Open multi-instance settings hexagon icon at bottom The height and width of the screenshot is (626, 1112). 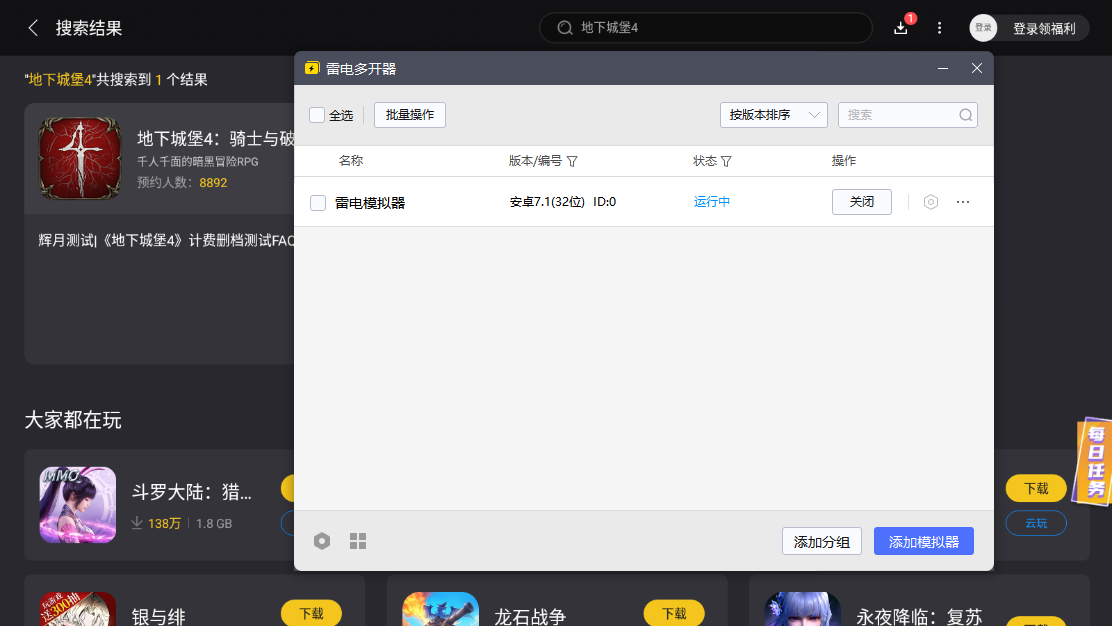click(x=322, y=541)
